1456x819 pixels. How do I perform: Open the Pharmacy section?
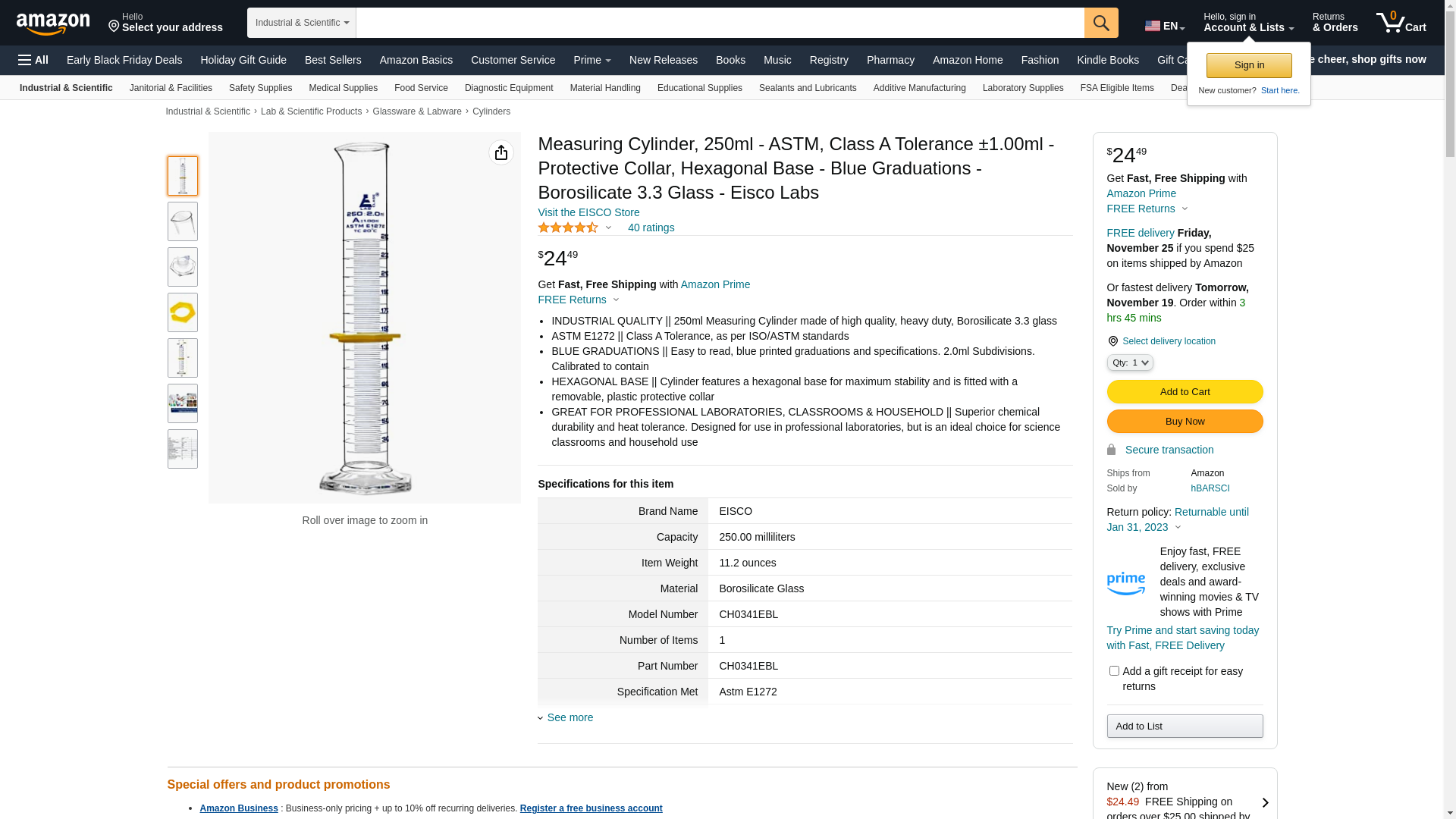(890, 60)
